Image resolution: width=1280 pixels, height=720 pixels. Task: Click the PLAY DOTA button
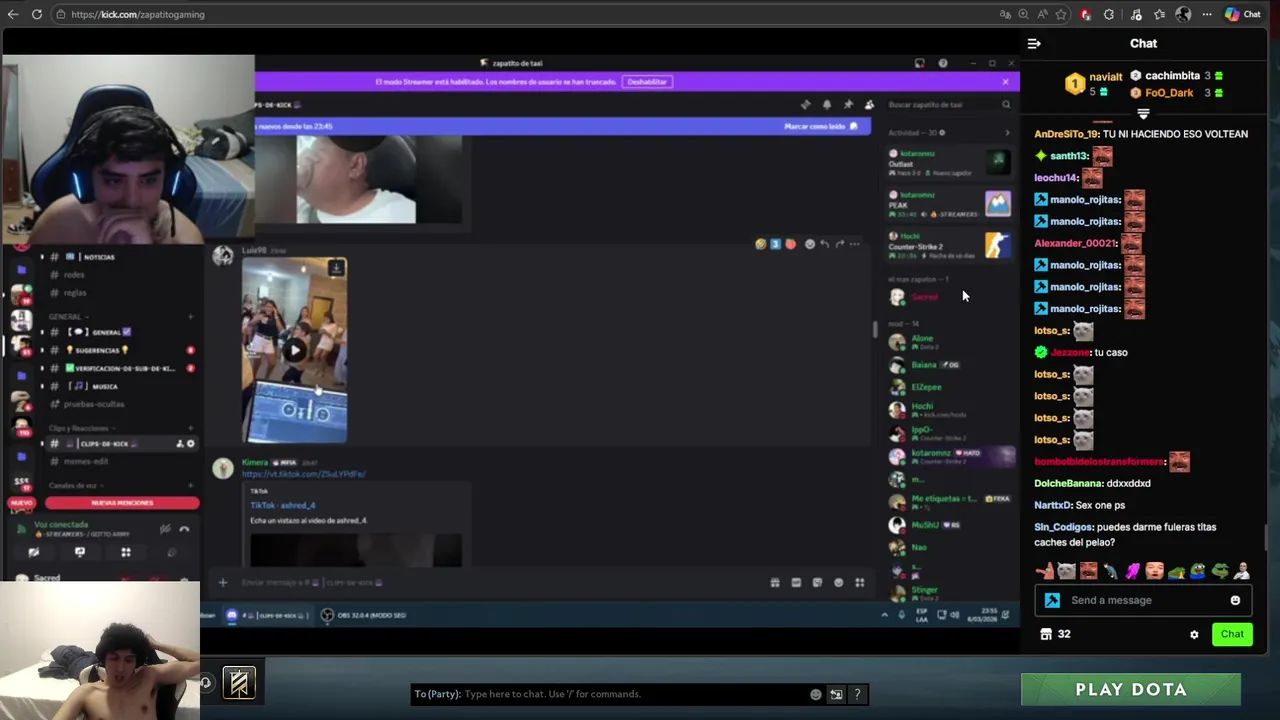(x=1131, y=689)
